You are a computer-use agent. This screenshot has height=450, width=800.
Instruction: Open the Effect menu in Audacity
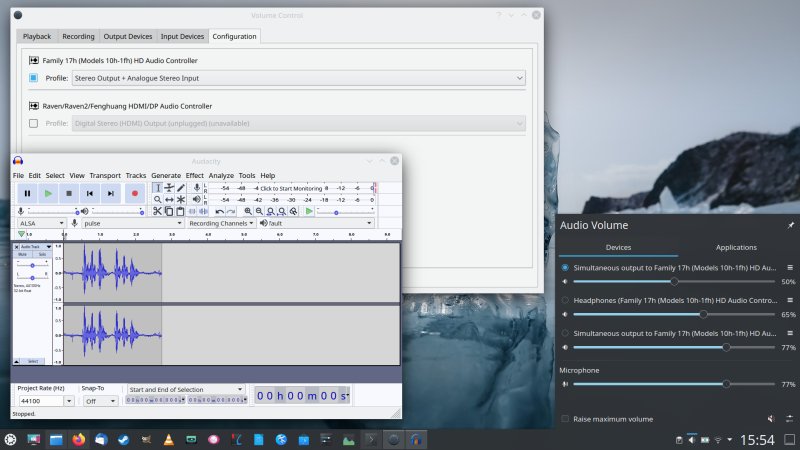pos(194,175)
